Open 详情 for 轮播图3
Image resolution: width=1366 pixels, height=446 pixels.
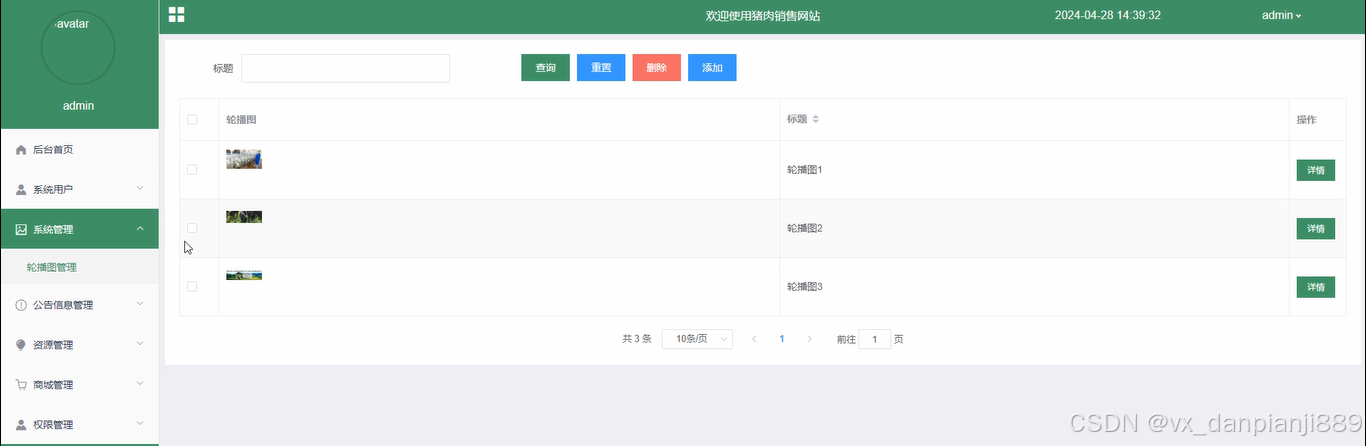pyautogui.click(x=1315, y=287)
